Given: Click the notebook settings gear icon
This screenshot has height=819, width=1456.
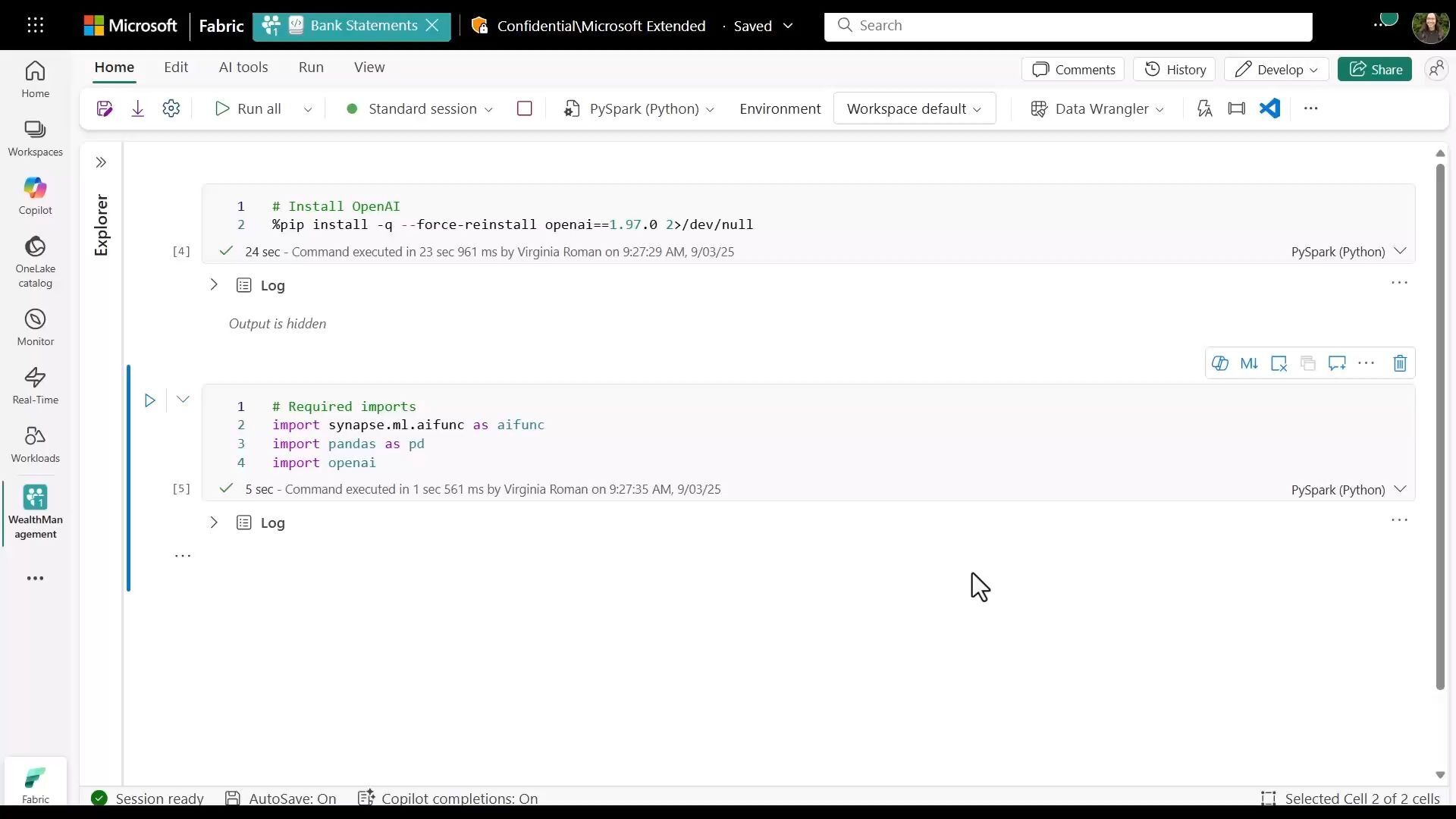Looking at the screenshot, I should pos(171,108).
